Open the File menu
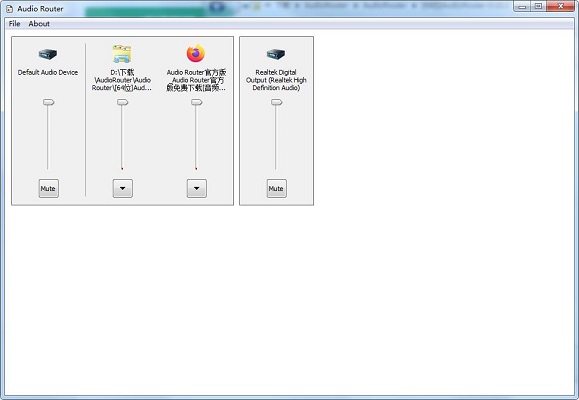Viewport: 579px width, 400px height. (x=14, y=24)
